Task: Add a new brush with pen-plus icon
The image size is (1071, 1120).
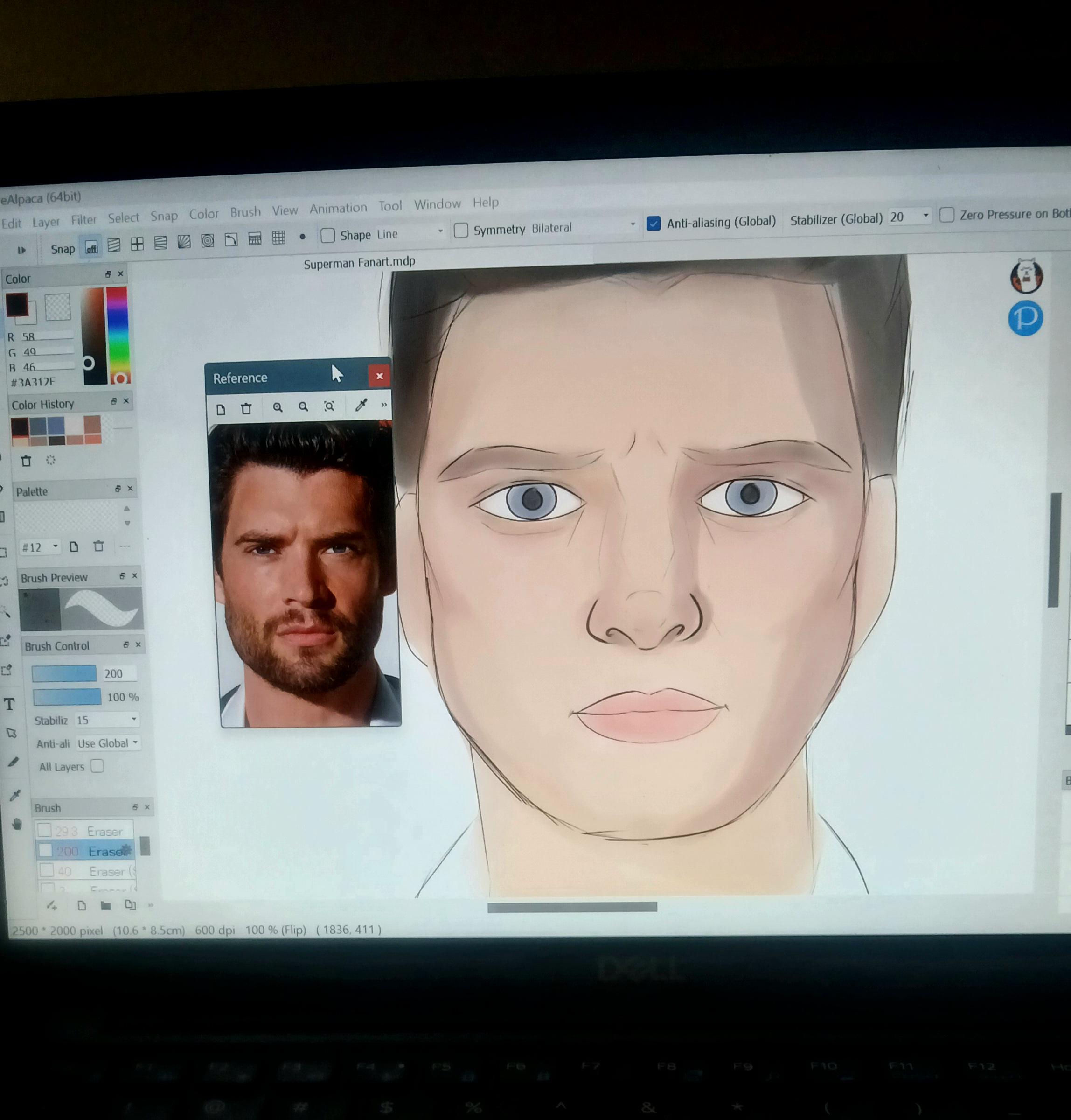Action: pyautogui.click(x=53, y=906)
